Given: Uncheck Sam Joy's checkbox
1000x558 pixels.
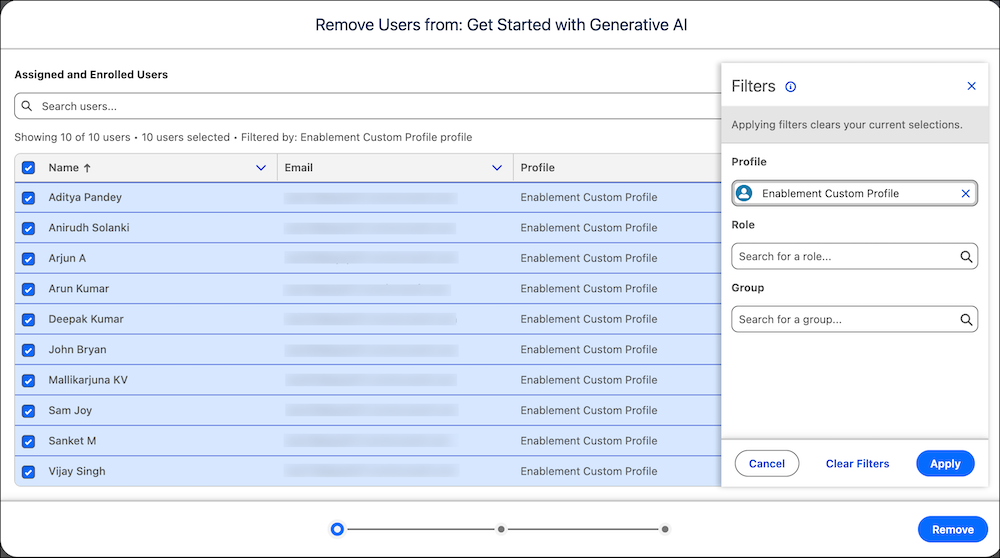Looking at the screenshot, I should (28, 411).
